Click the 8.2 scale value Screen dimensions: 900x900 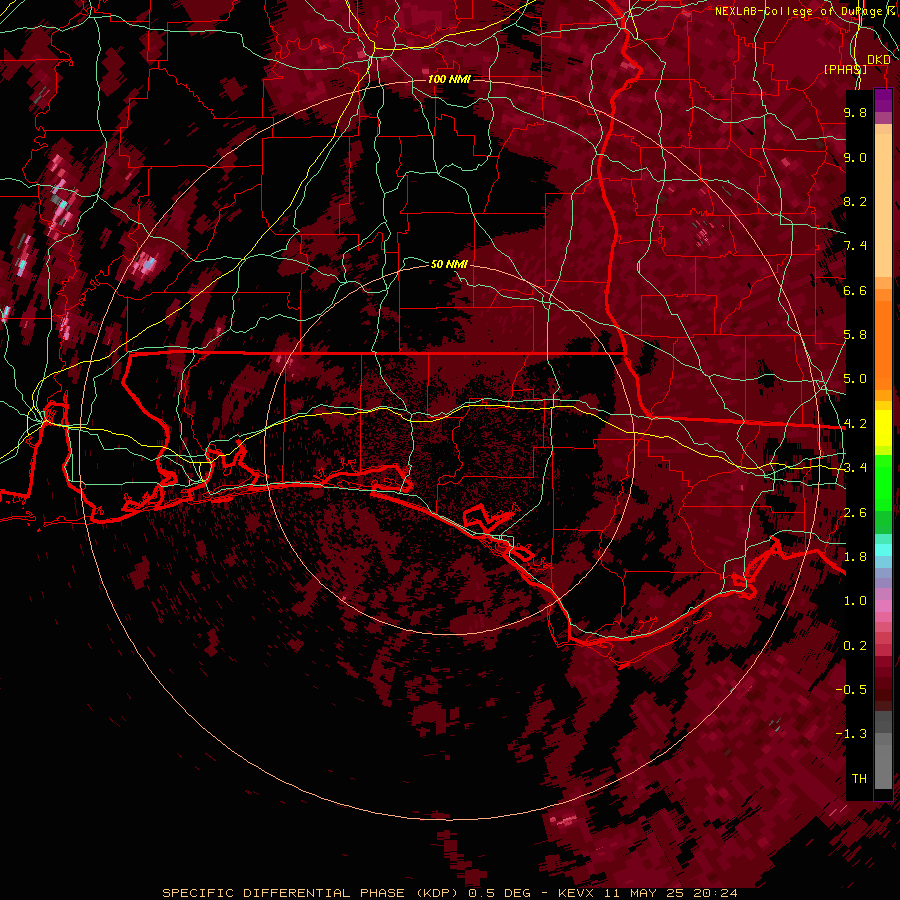tap(855, 201)
